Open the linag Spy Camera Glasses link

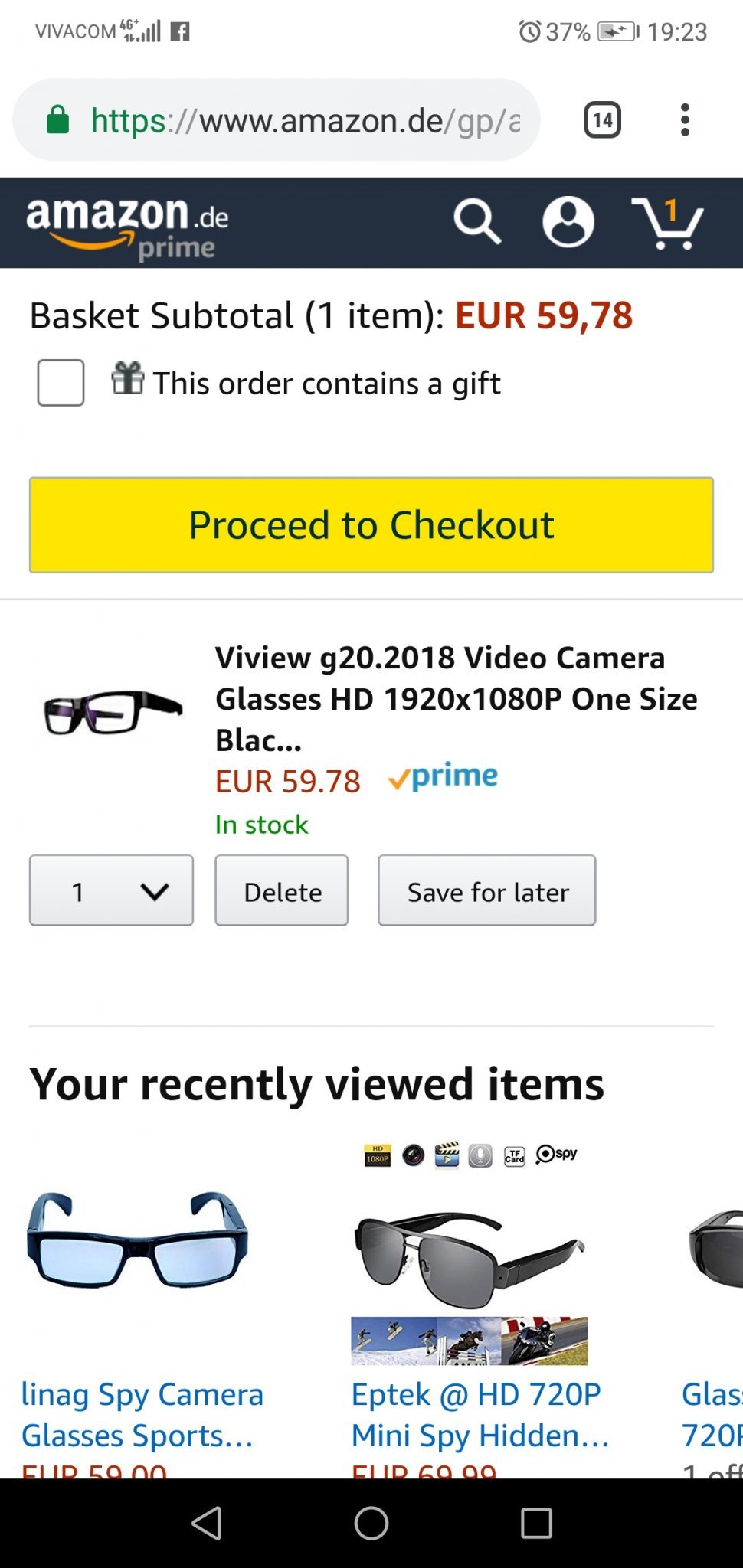(x=142, y=1414)
